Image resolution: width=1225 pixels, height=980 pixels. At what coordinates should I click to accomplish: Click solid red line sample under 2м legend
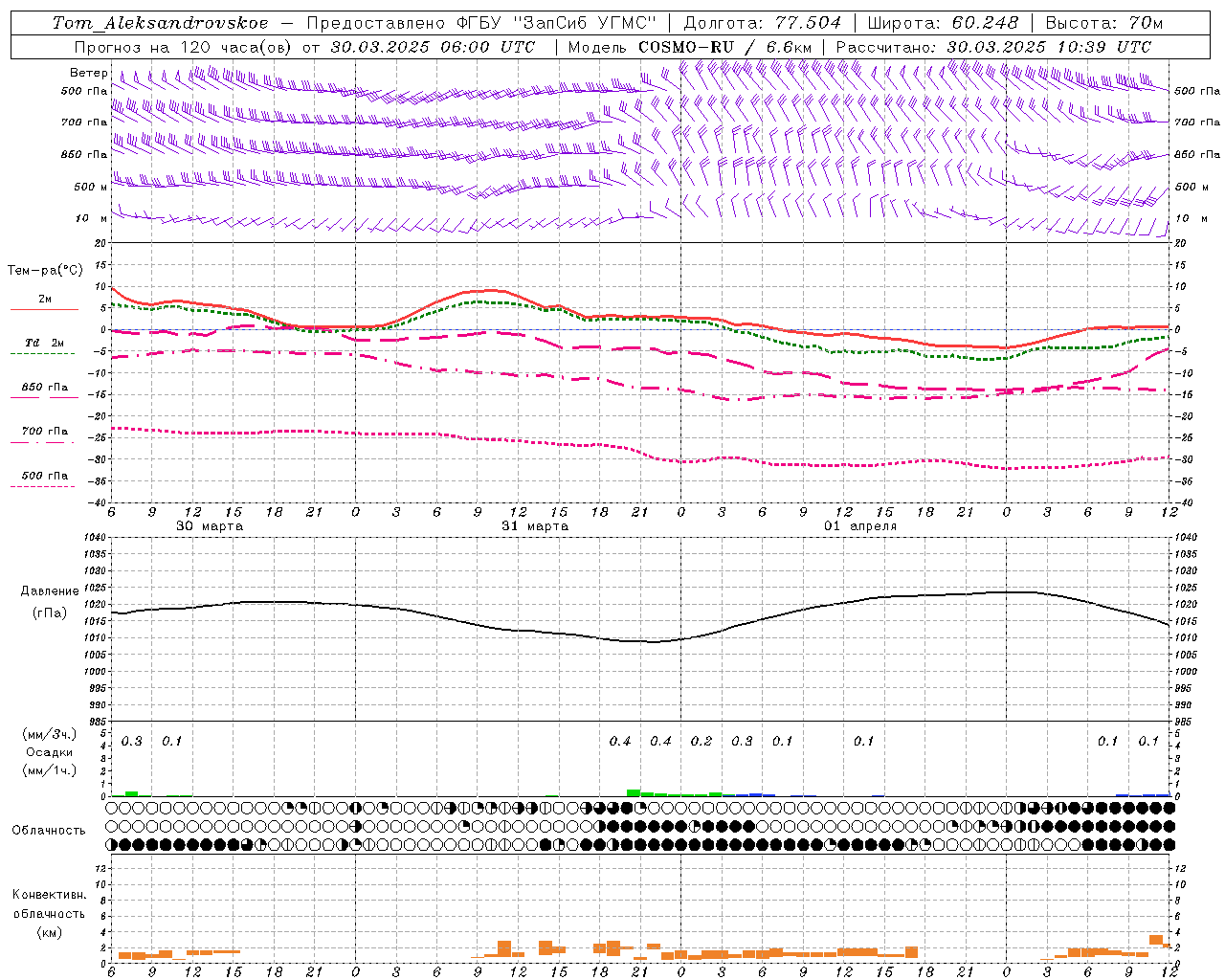tap(44, 309)
